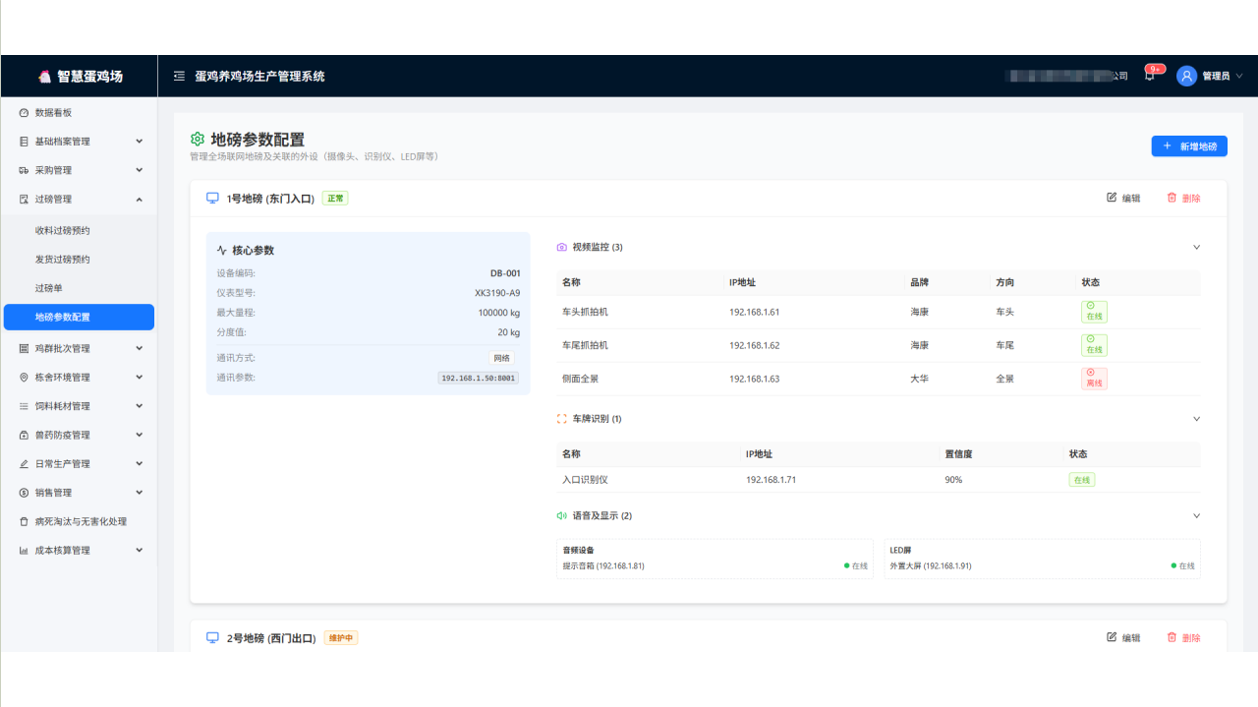Click the 离线 status of 侧面全景

(x=1094, y=378)
